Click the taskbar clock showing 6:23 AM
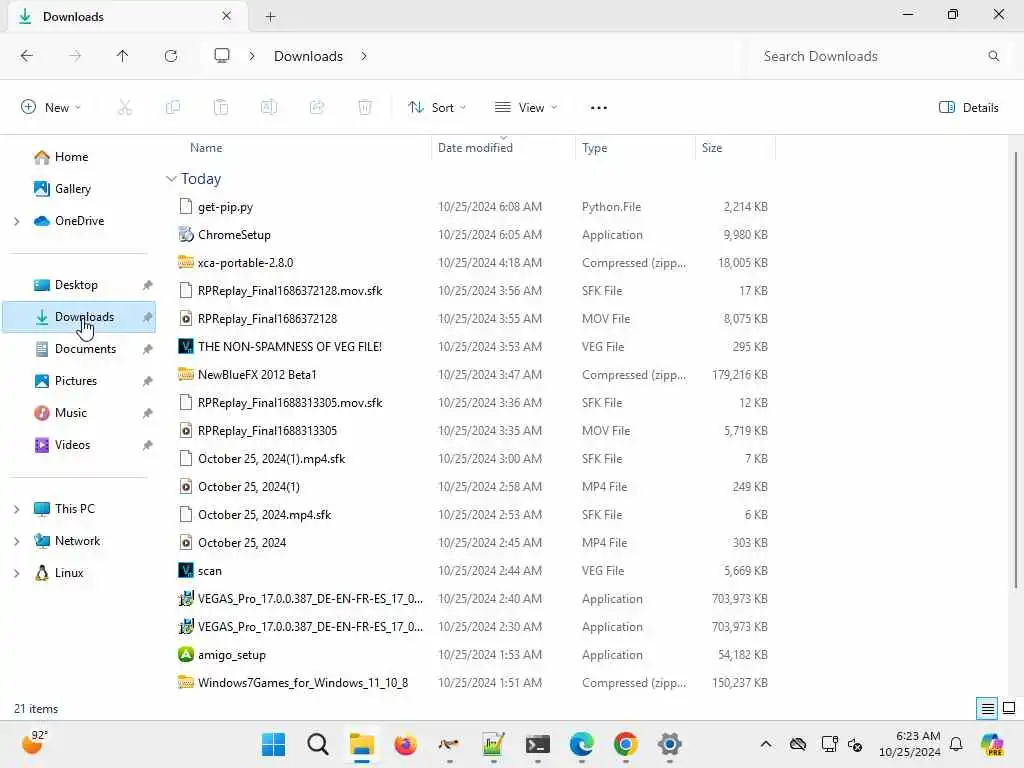1024x768 pixels. (x=910, y=744)
